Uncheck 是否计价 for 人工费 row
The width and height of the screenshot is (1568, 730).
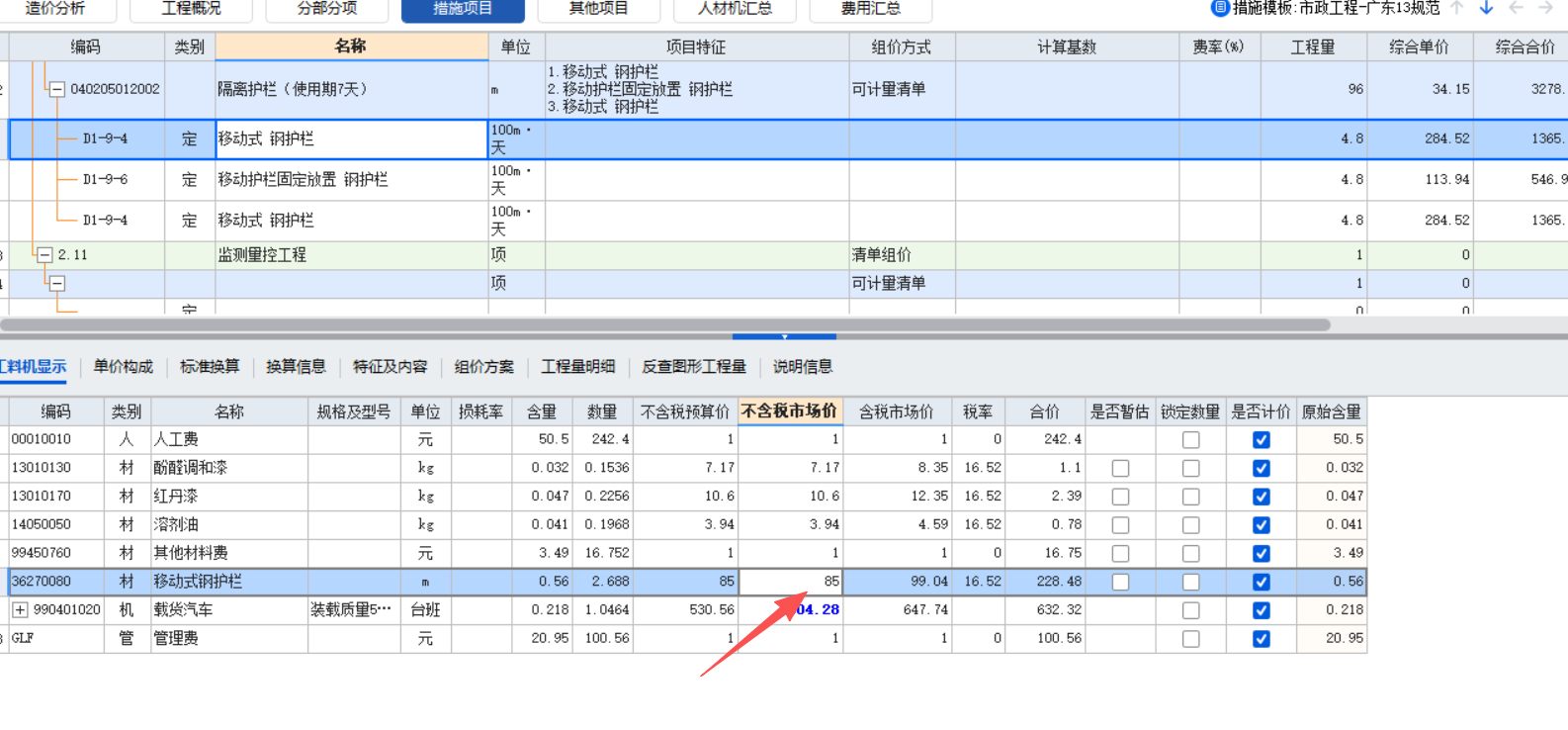pos(1262,440)
